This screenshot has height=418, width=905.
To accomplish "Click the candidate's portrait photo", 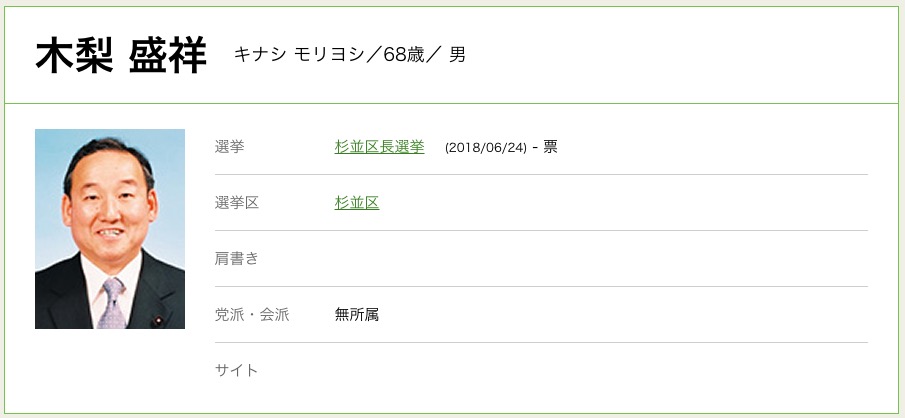I will 110,229.
